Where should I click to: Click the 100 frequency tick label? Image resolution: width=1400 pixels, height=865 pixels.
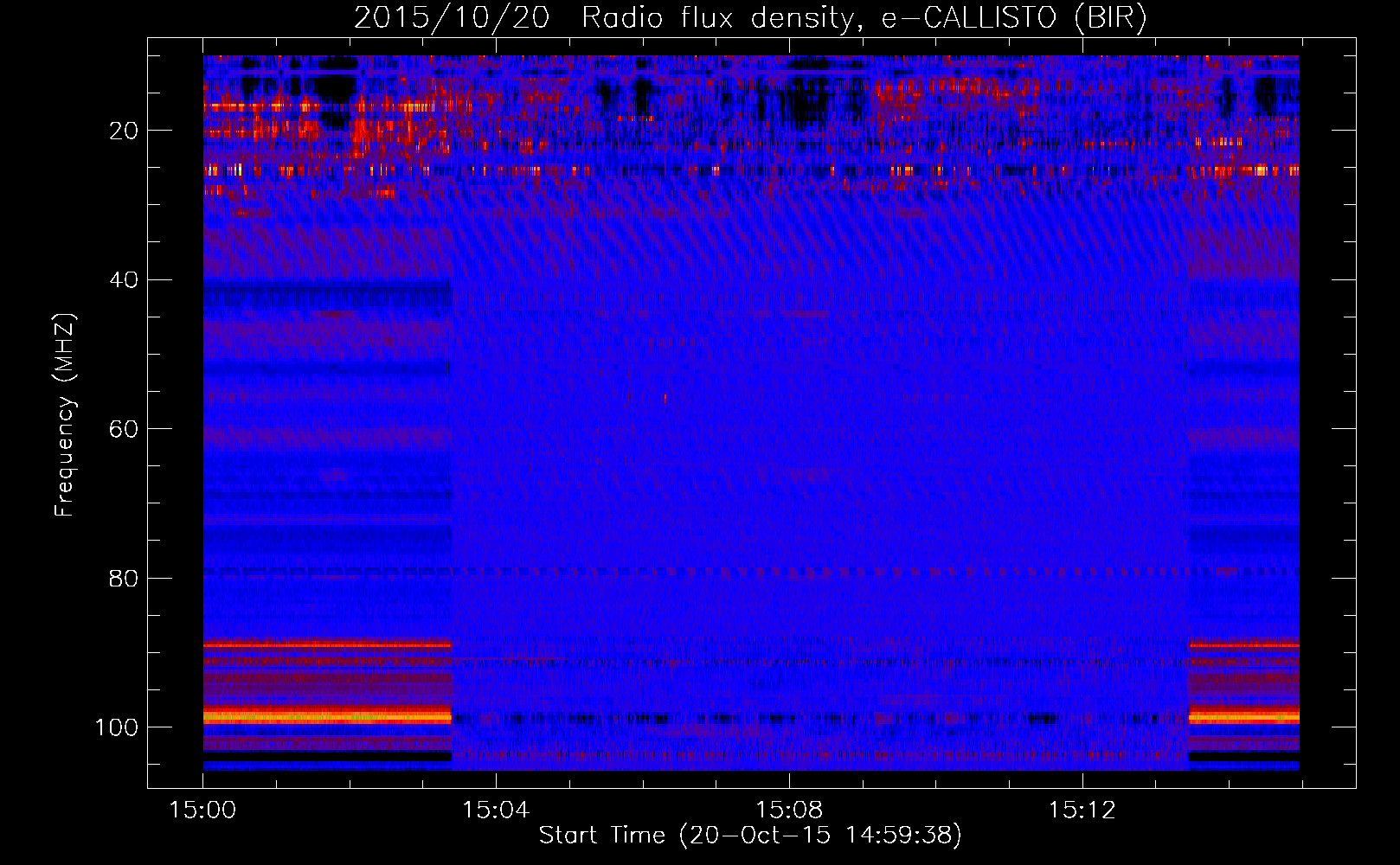(x=117, y=727)
